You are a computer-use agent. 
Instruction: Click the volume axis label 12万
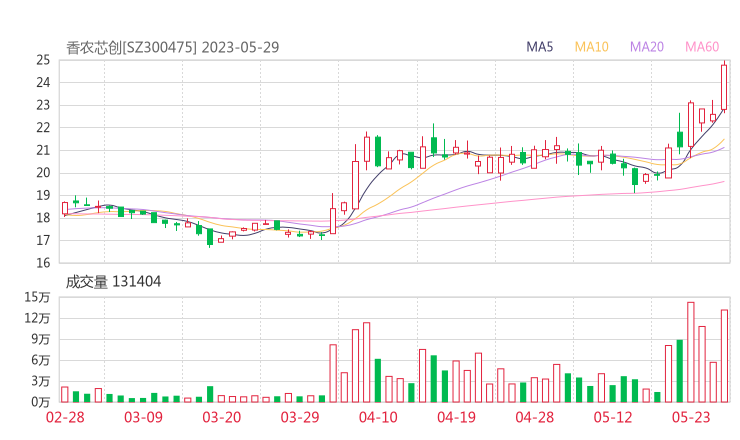click(x=38, y=319)
